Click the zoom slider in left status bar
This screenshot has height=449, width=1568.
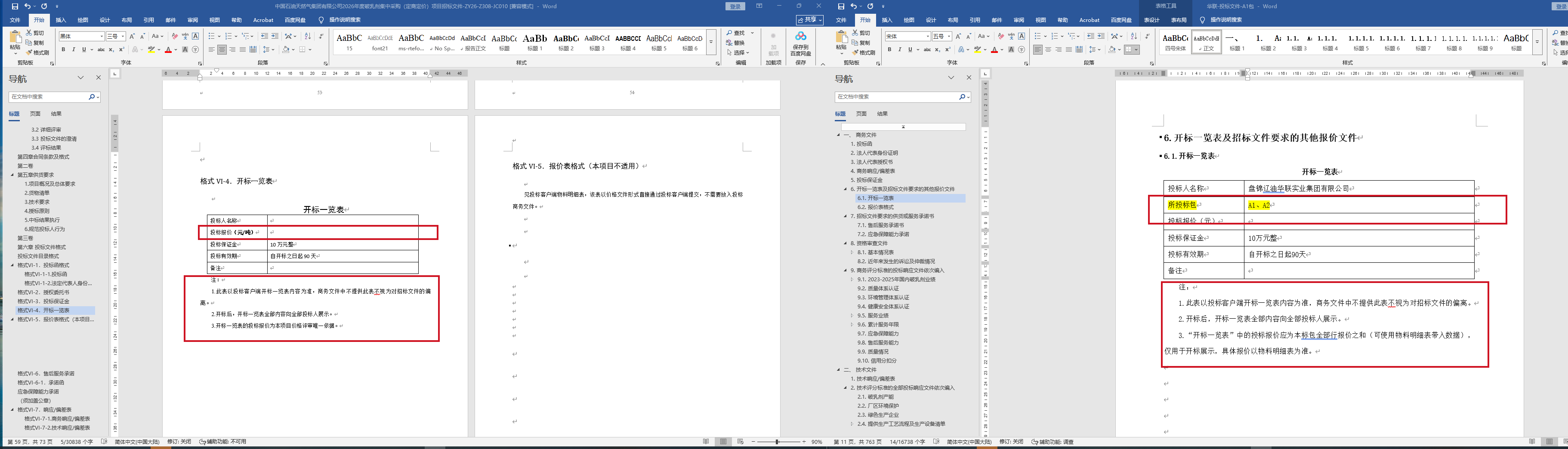point(777,442)
